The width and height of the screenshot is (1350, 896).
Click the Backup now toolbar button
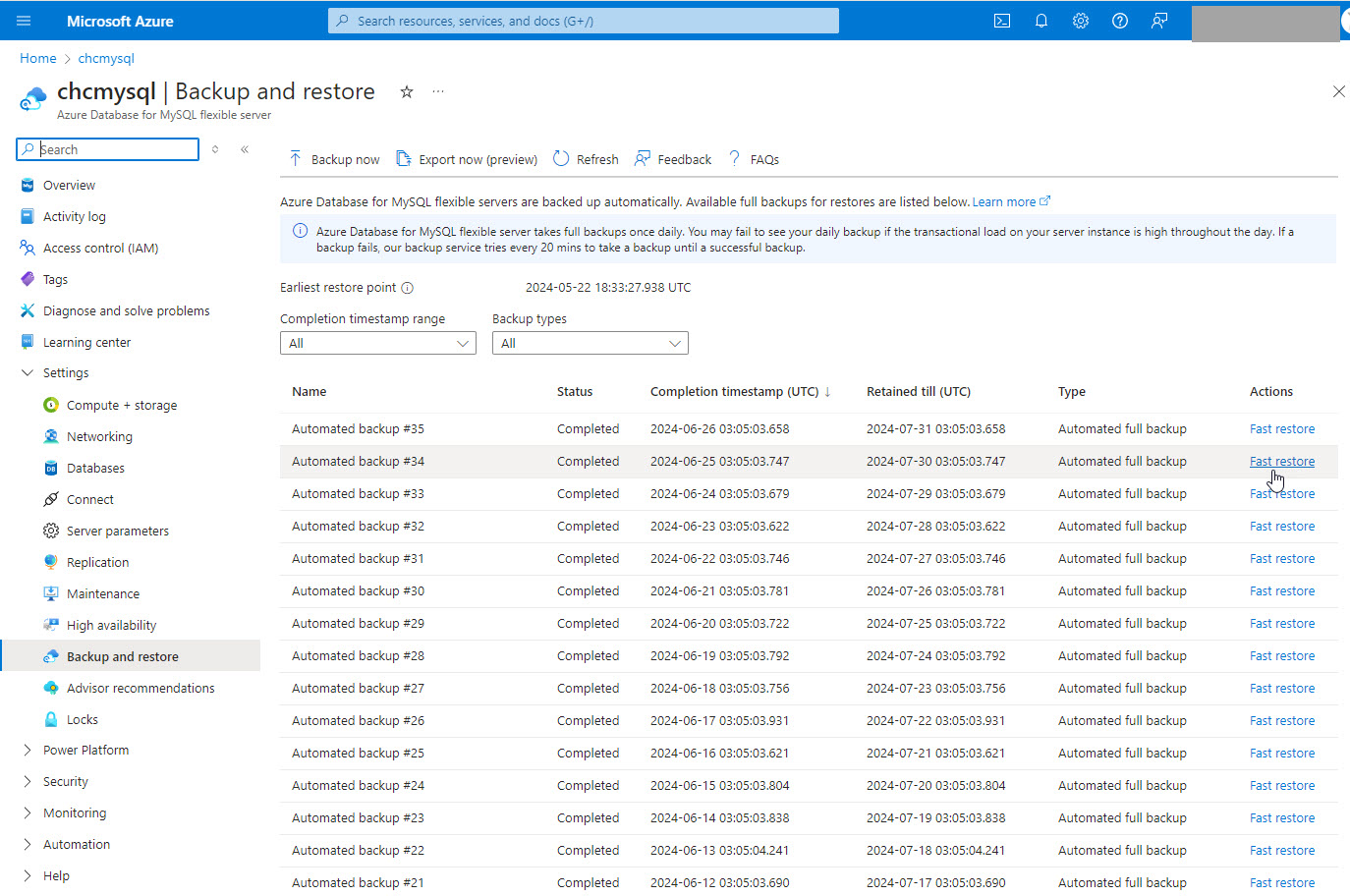coord(334,159)
